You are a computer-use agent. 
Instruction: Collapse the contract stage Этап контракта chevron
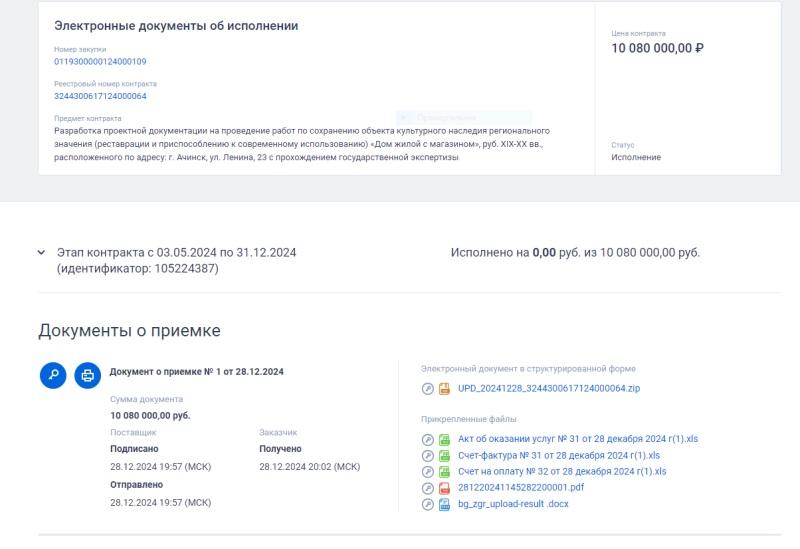pyautogui.click(x=41, y=253)
